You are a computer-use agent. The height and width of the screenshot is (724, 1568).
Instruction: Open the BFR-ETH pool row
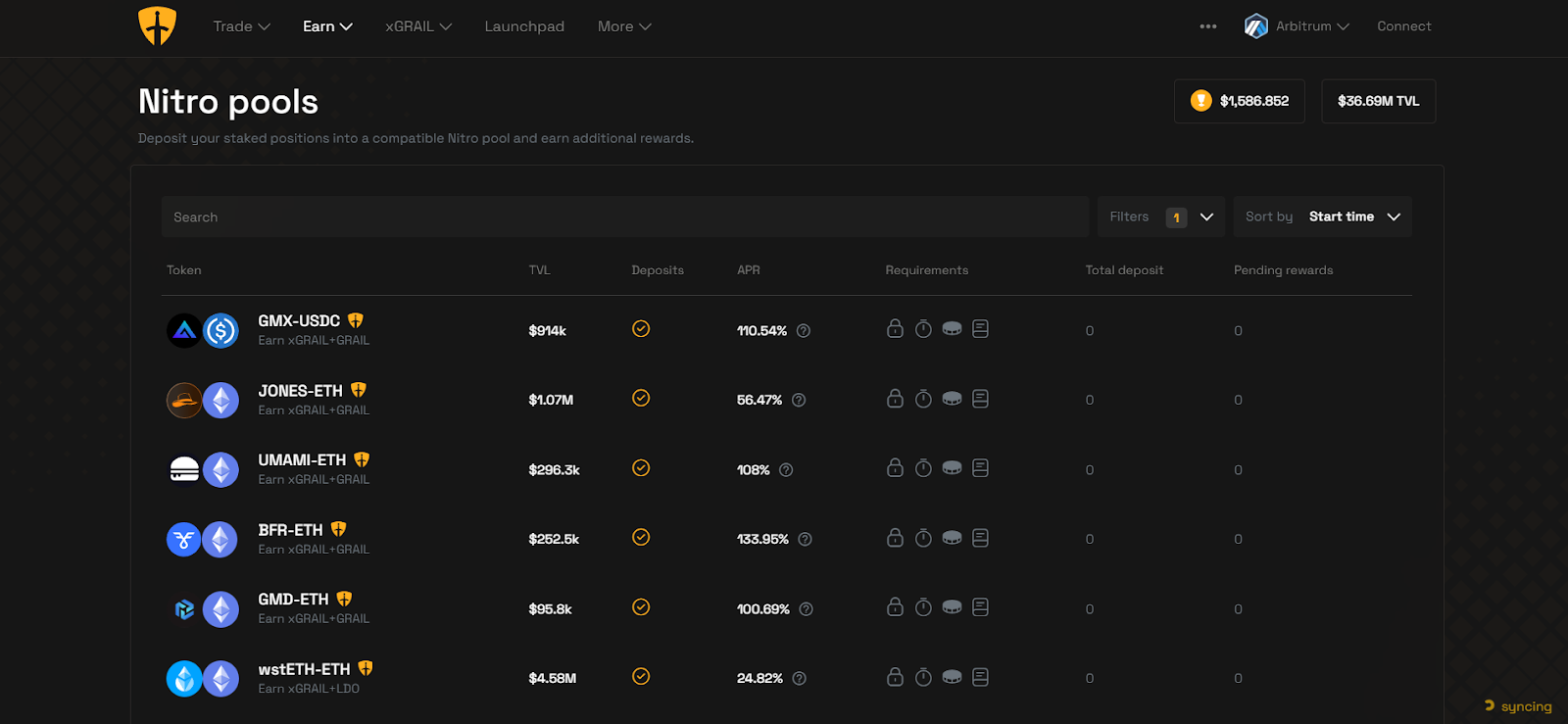point(787,539)
